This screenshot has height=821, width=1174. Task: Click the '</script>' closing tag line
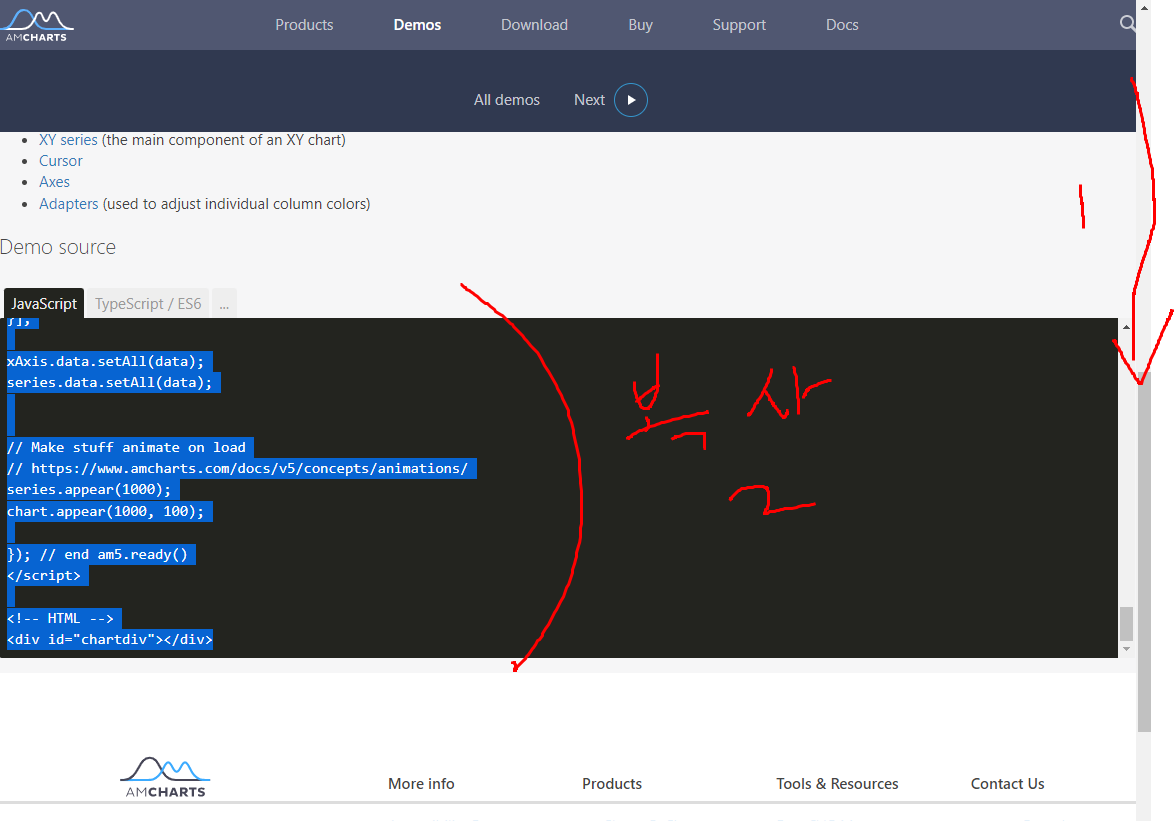coord(43,576)
